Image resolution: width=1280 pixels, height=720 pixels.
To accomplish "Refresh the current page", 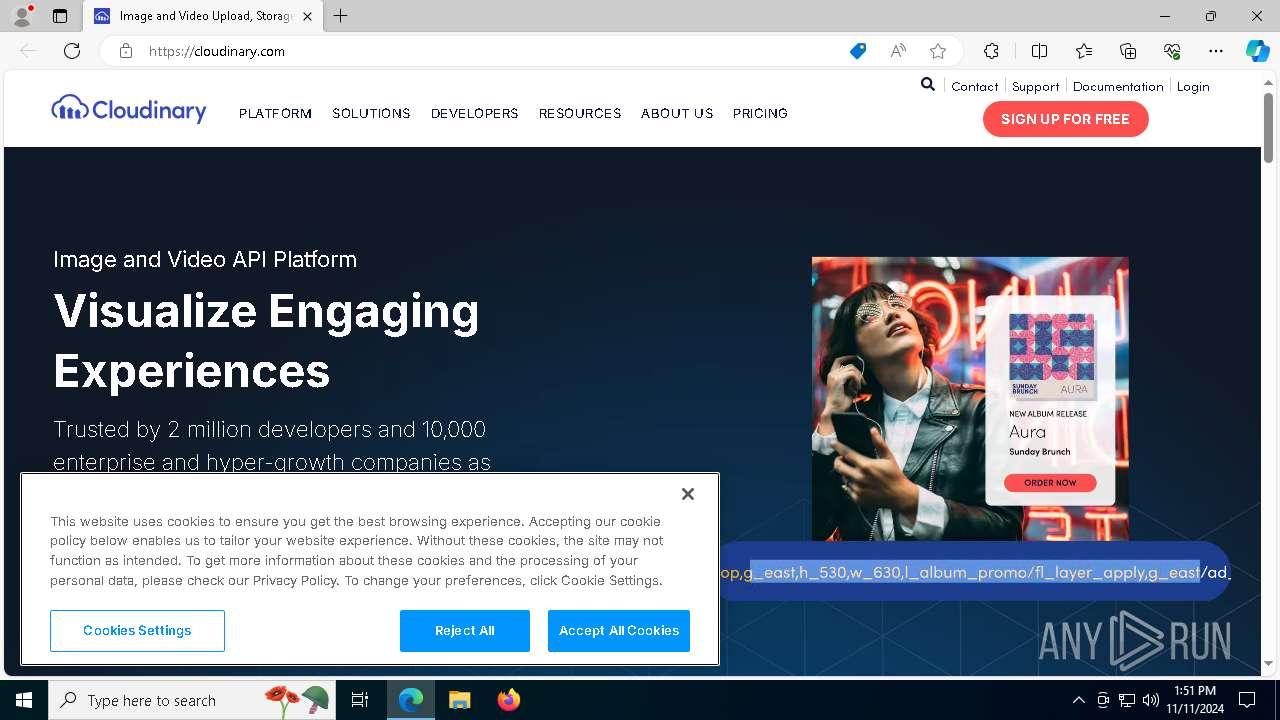I will [72, 51].
